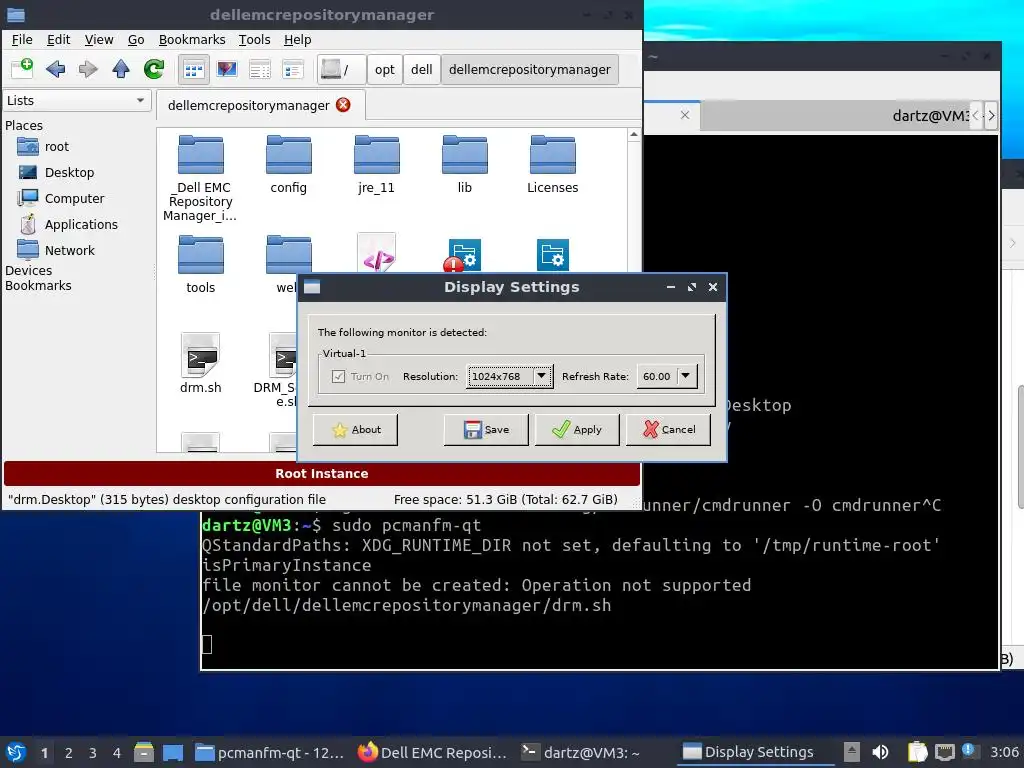Open the Resolution dropdown showing 1024x768
Viewport: 1024px width, 768px height.
509,377
